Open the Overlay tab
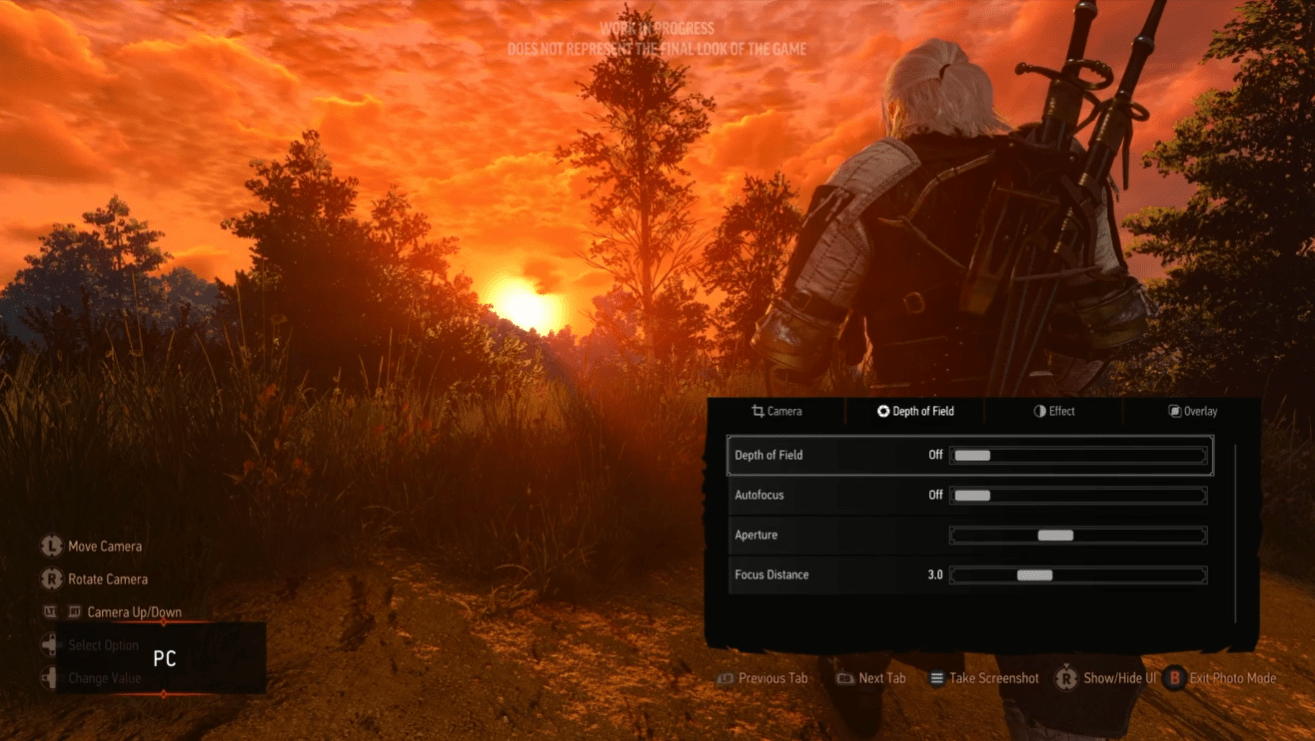 1192,411
